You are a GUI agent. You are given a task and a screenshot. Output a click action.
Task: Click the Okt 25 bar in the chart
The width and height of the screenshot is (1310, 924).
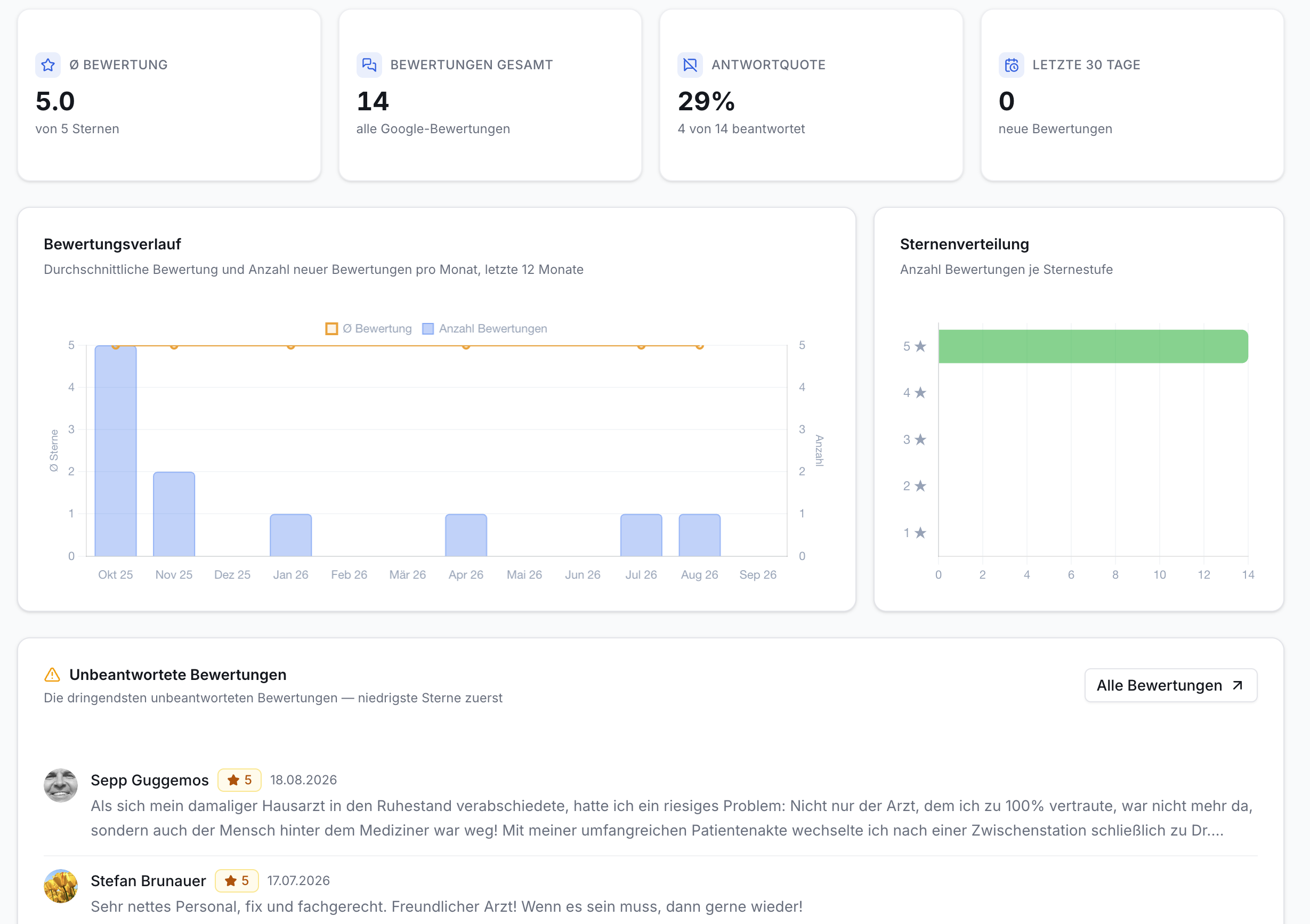coord(116,451)
